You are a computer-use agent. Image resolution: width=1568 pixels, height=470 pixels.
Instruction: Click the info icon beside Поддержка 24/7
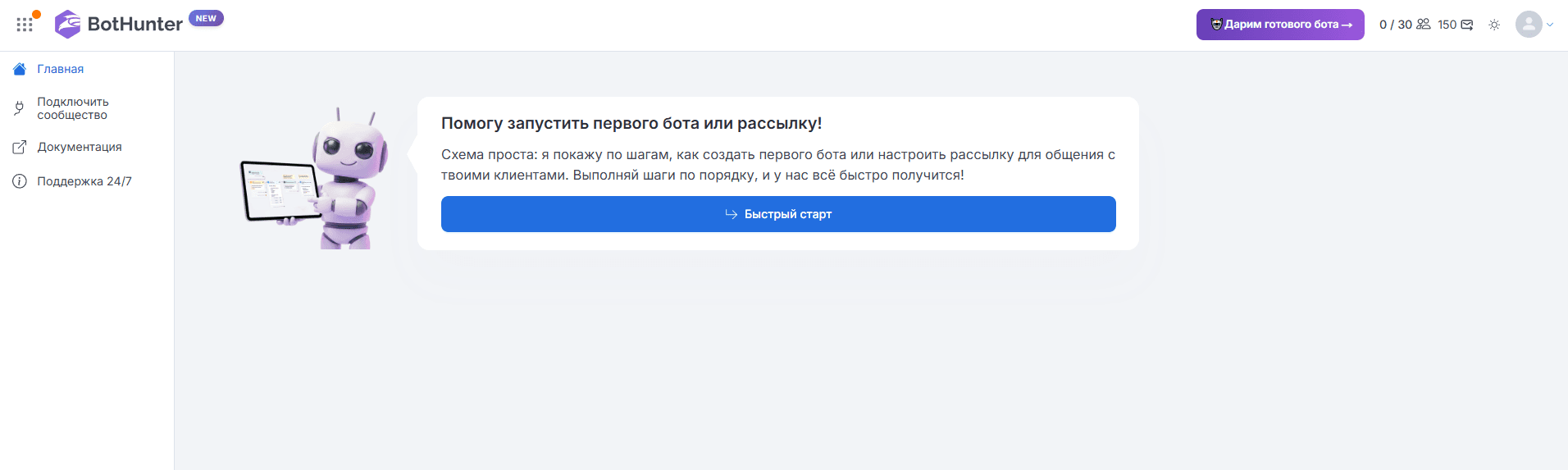click(x=20, y=181)
